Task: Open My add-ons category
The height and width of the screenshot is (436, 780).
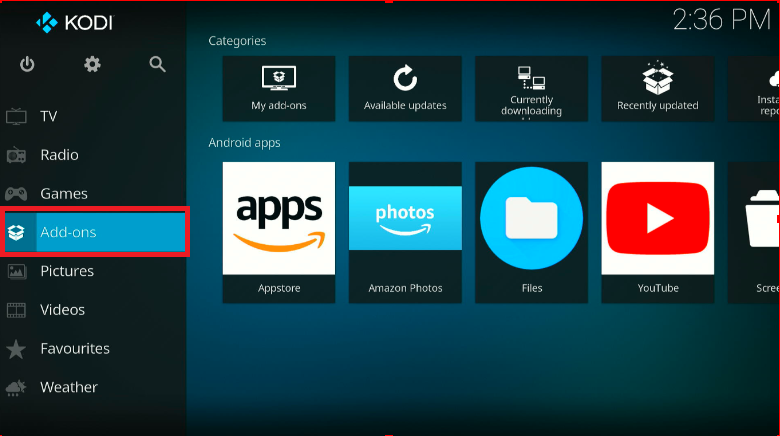Action: tap(279, 89)
